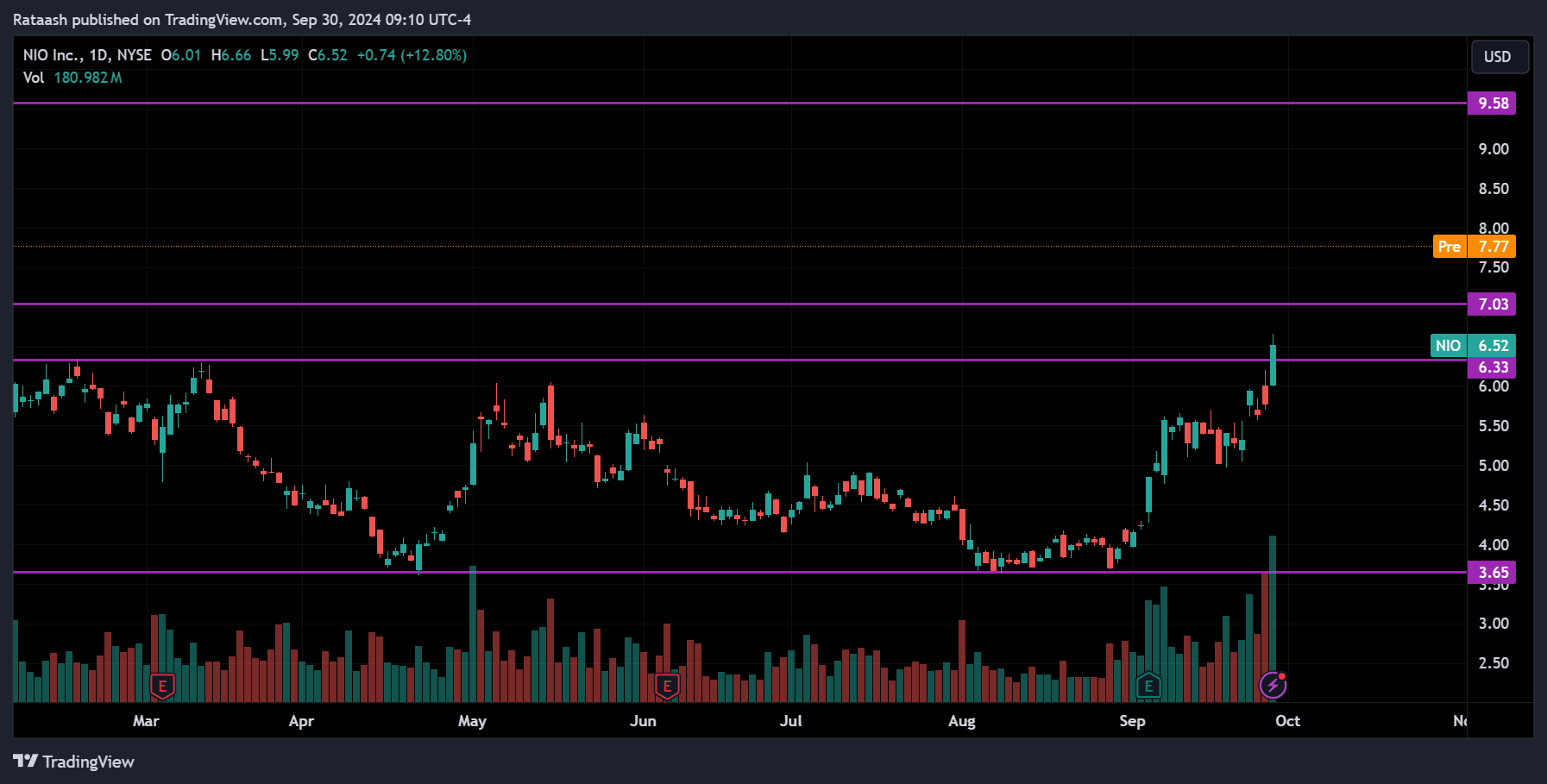Select the 9.58 horizontal line price label
The image size is (1547, 784).
click(x=1493, y=103)
